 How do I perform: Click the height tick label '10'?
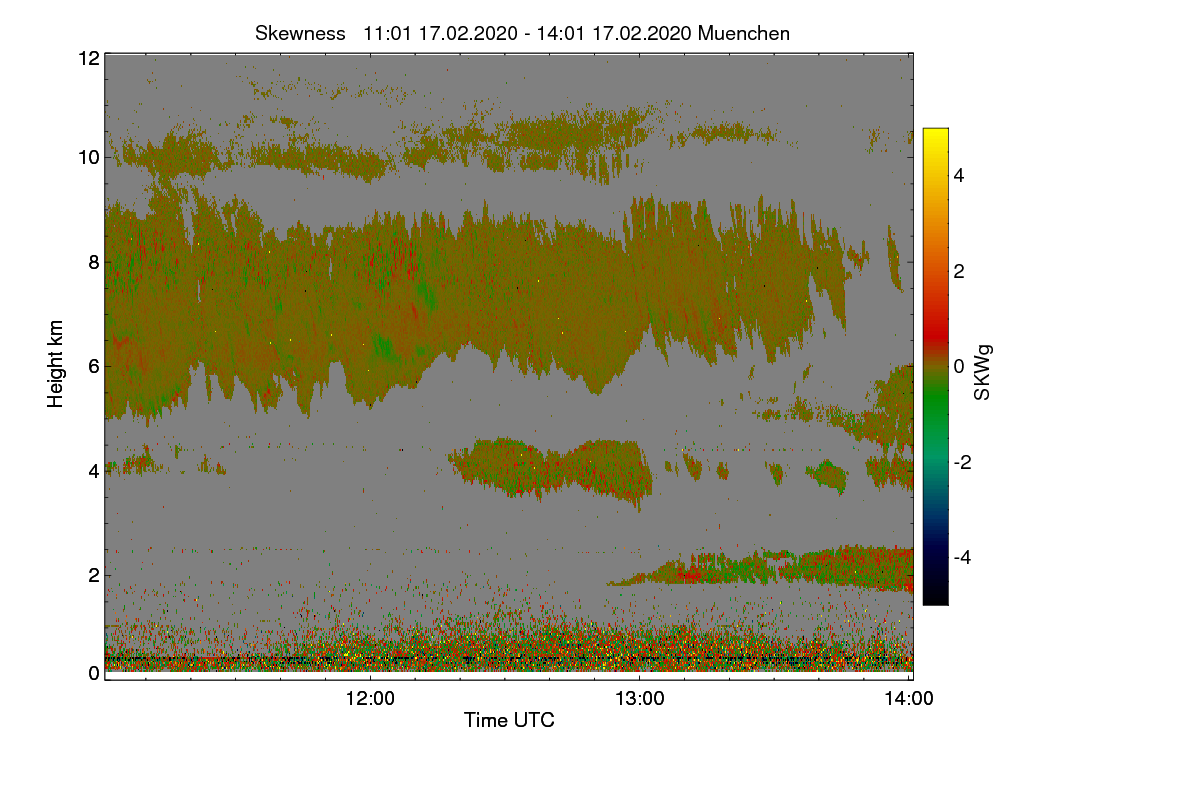[x=87, y=157]
